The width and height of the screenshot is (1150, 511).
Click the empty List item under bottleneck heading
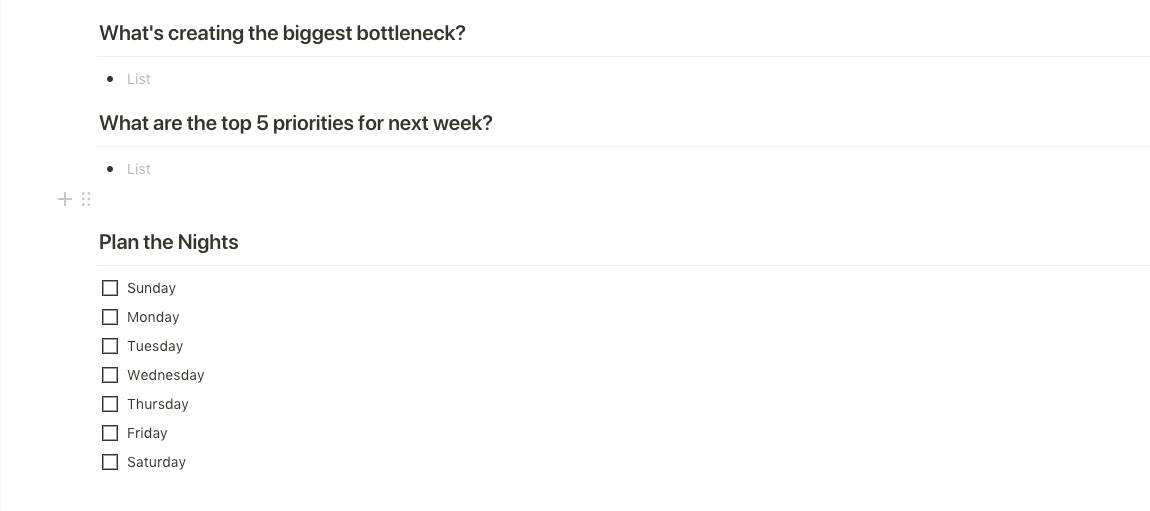[139, 79]
